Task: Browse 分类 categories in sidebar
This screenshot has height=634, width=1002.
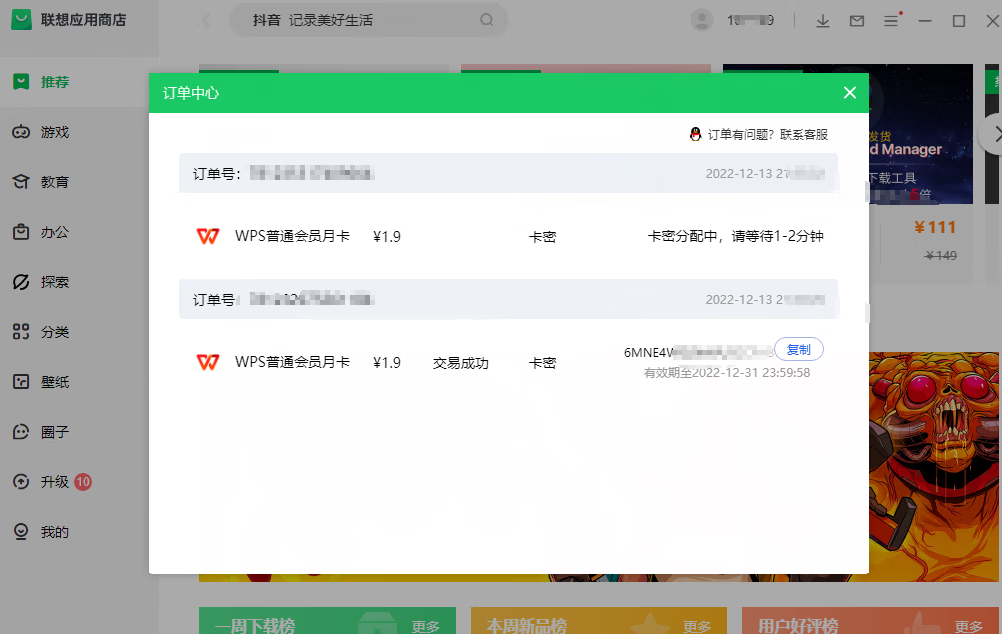Action: coord(55,332)
